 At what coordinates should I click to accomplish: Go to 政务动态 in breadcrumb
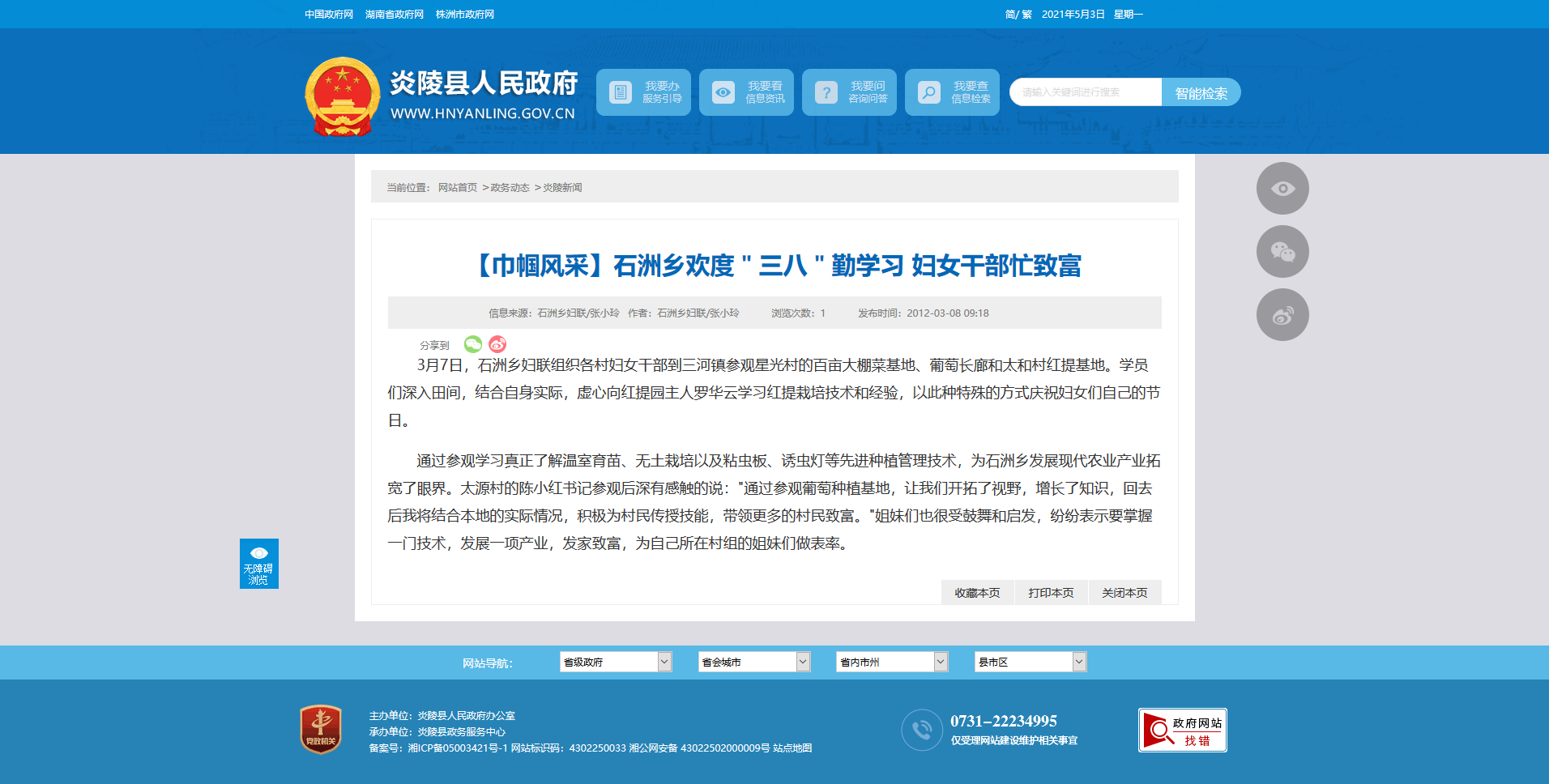click(510, 188)
